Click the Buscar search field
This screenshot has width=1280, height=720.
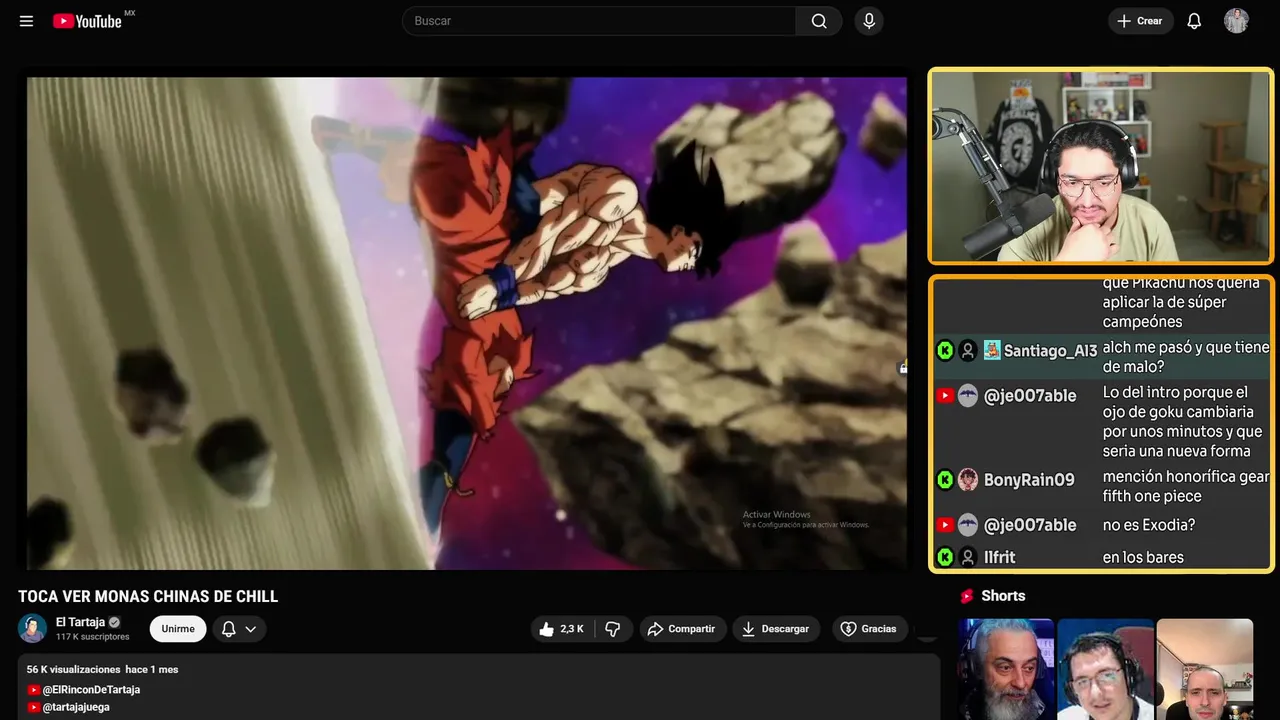click(599, 21)
